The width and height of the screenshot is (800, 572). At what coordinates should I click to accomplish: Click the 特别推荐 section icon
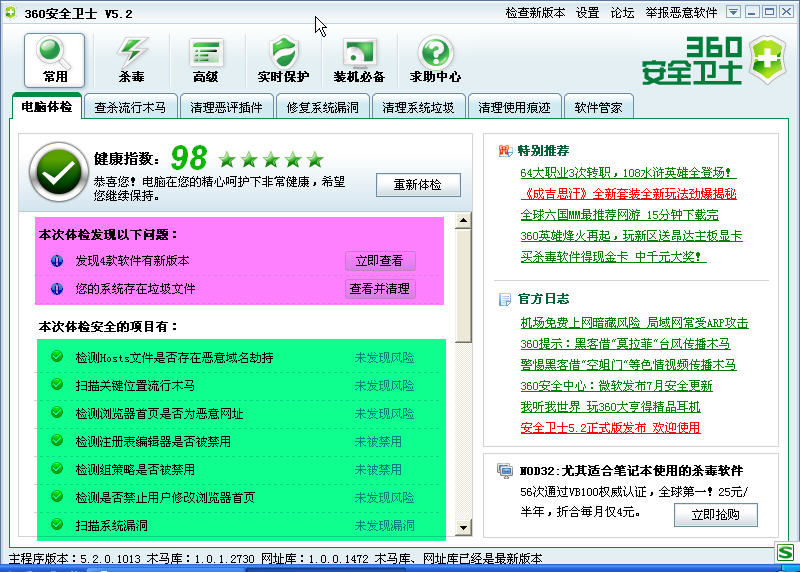pos(505,151)
